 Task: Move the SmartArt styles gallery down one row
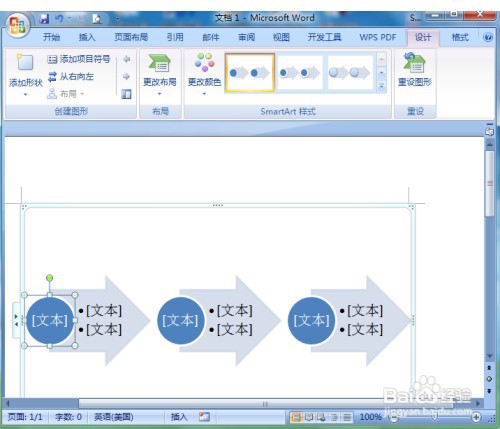(381, 73)
